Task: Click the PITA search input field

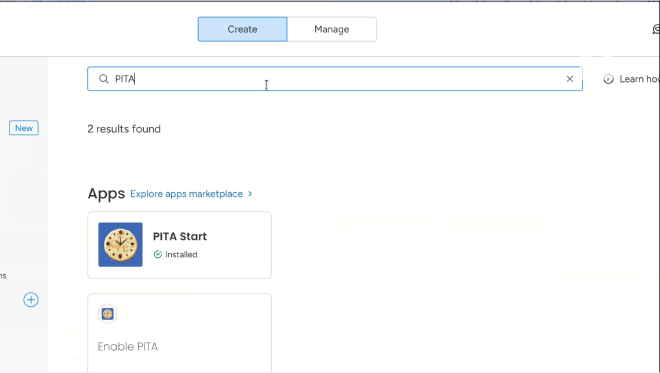Action: (x=335, y=79)
